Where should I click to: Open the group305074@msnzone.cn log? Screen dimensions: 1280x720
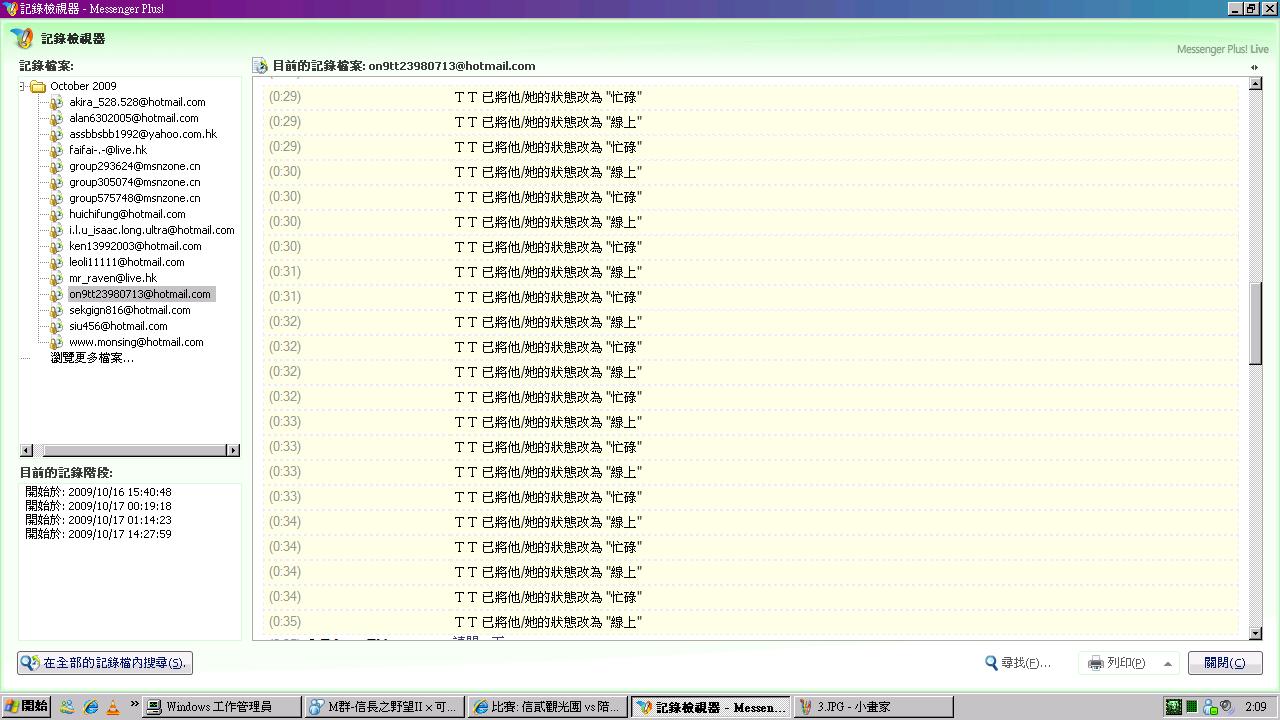(135, 182)
